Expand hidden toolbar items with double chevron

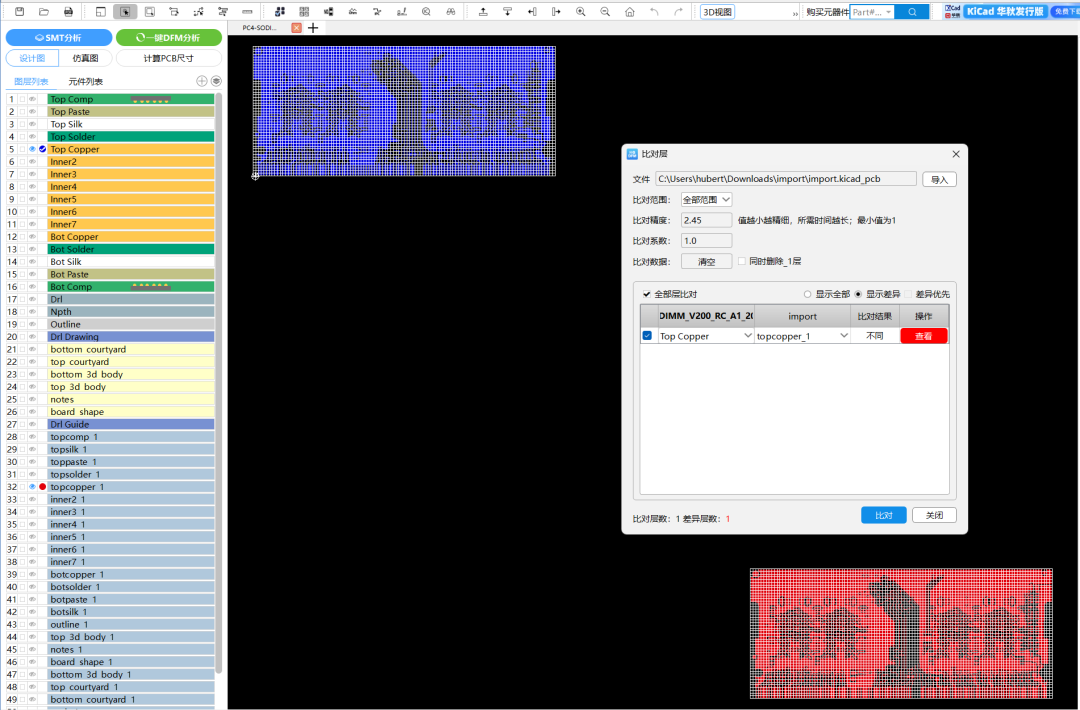click(796, 12)
